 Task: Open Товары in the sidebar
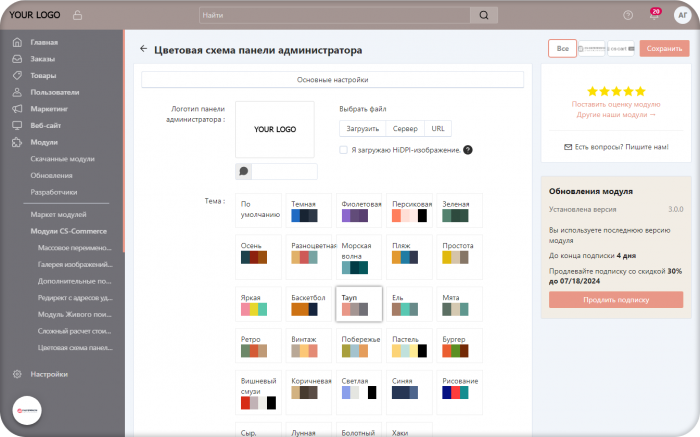pyautogui.click(x=43, y=75)
